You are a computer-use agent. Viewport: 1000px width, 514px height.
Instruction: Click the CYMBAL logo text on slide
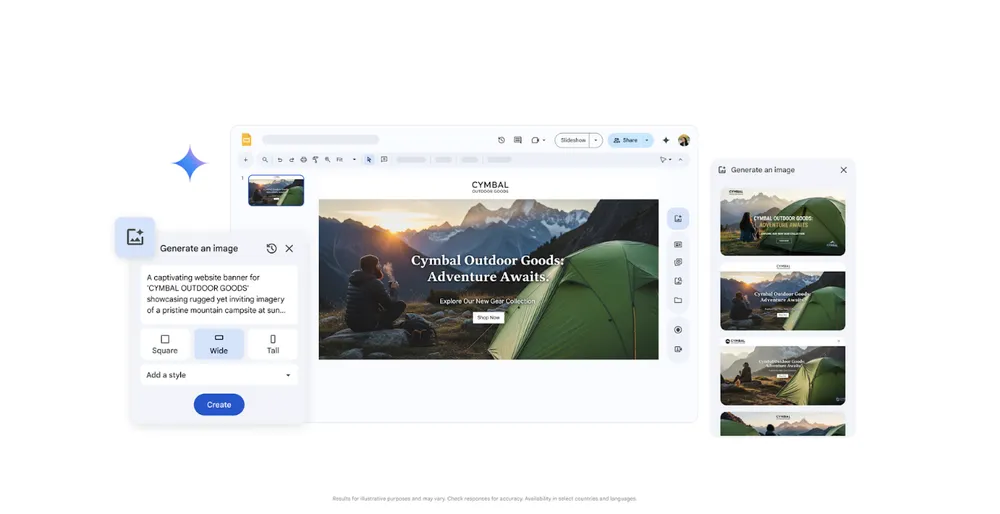[x=490, y=186]
